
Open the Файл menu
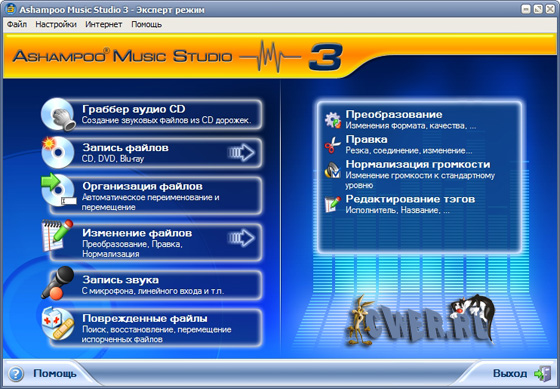[16, 25]
